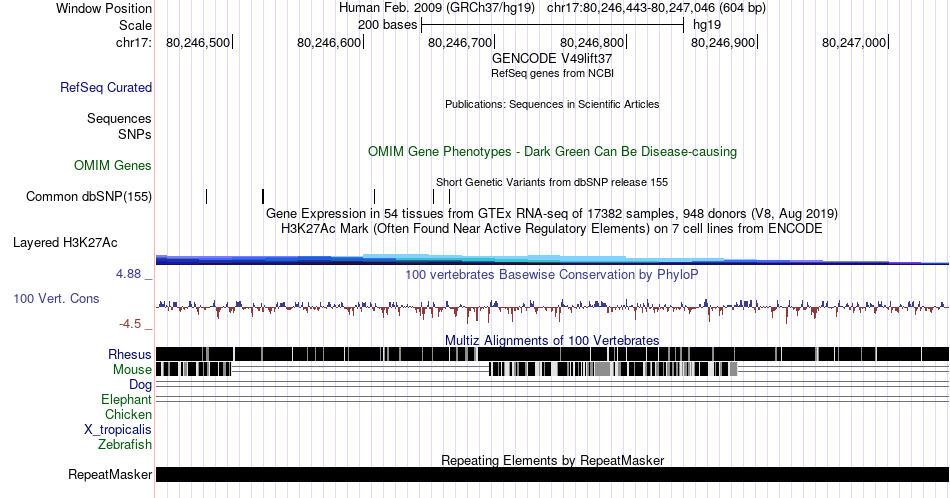Screen dimensions: 950x498
Task: Click the 80,246,600 ruler coordinate
Action: [x=329, y=42]
